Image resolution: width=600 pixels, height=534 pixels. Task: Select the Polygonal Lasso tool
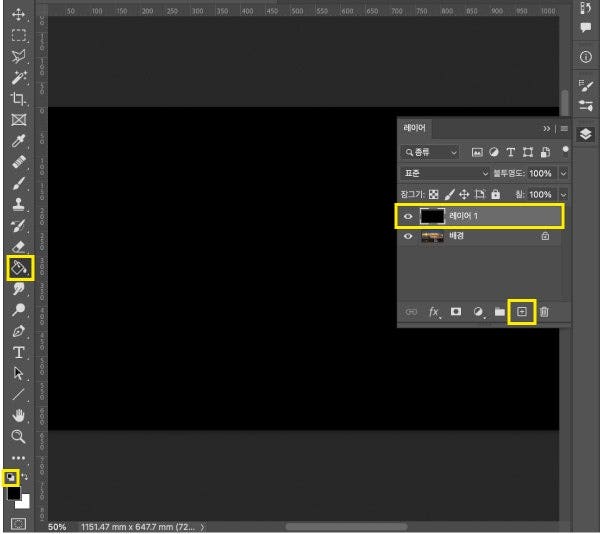18,57
